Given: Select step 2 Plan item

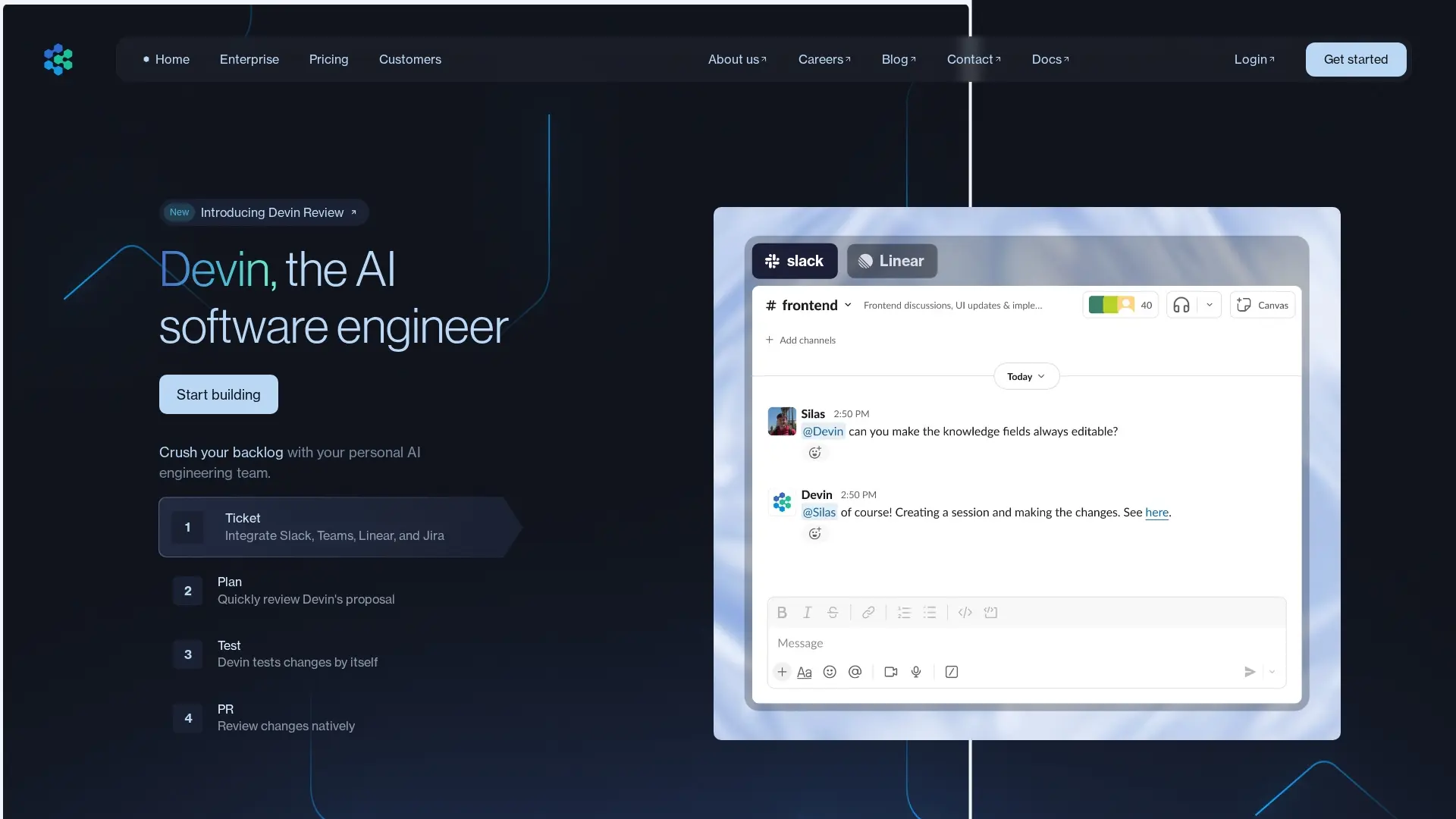Looking at the screenshot, I should 306,591.
